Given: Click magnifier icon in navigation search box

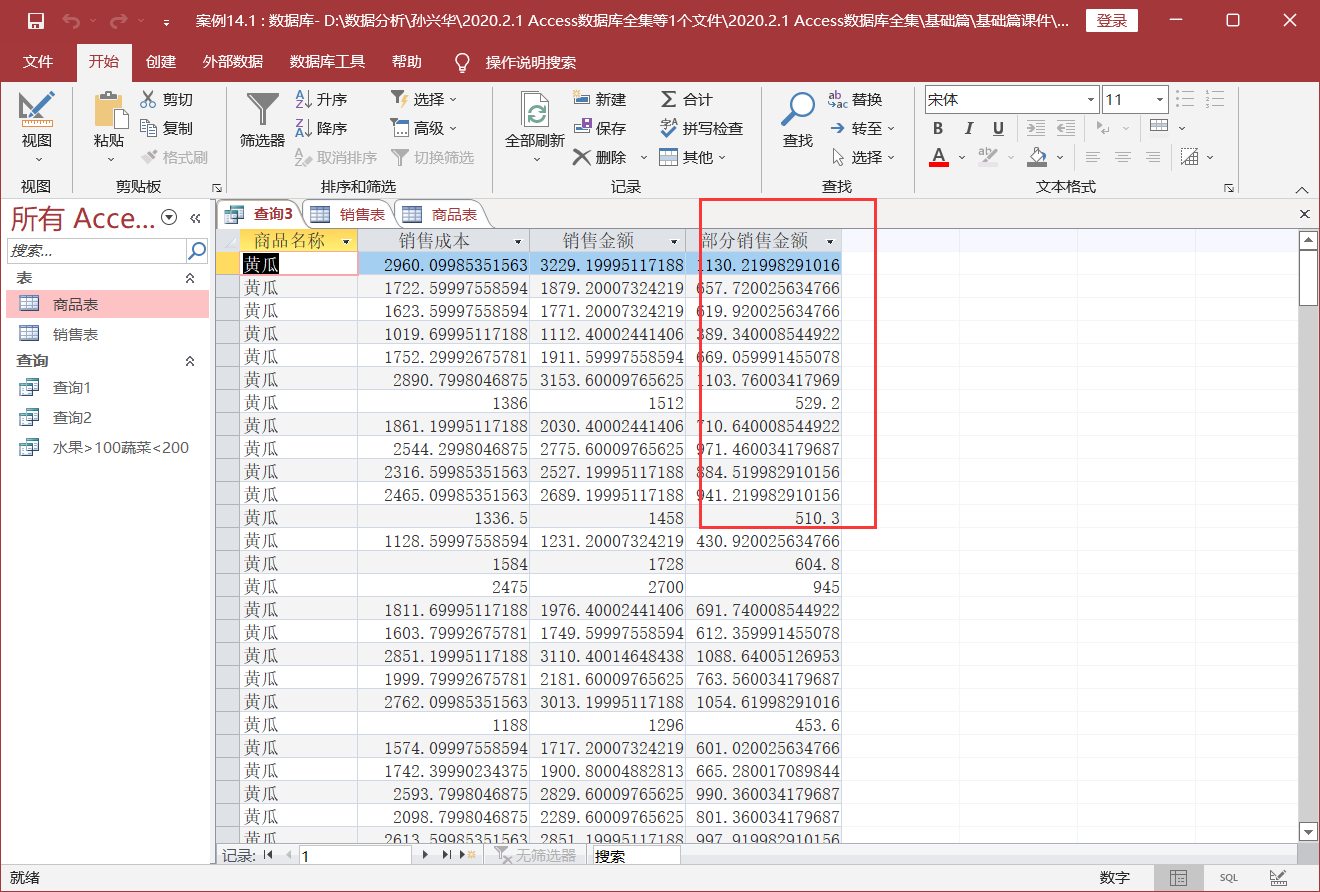Looking at the screenshot, I should (x=198, y=250).
